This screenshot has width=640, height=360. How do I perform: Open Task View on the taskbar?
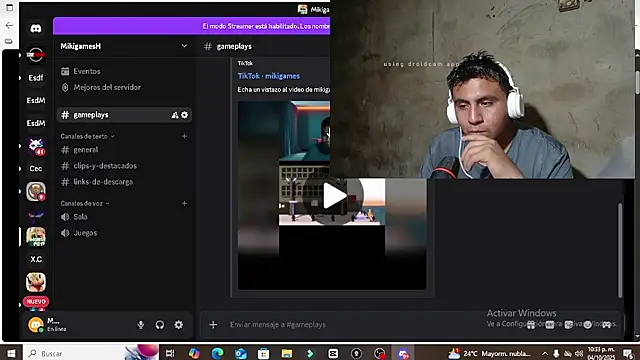point(170,353)
